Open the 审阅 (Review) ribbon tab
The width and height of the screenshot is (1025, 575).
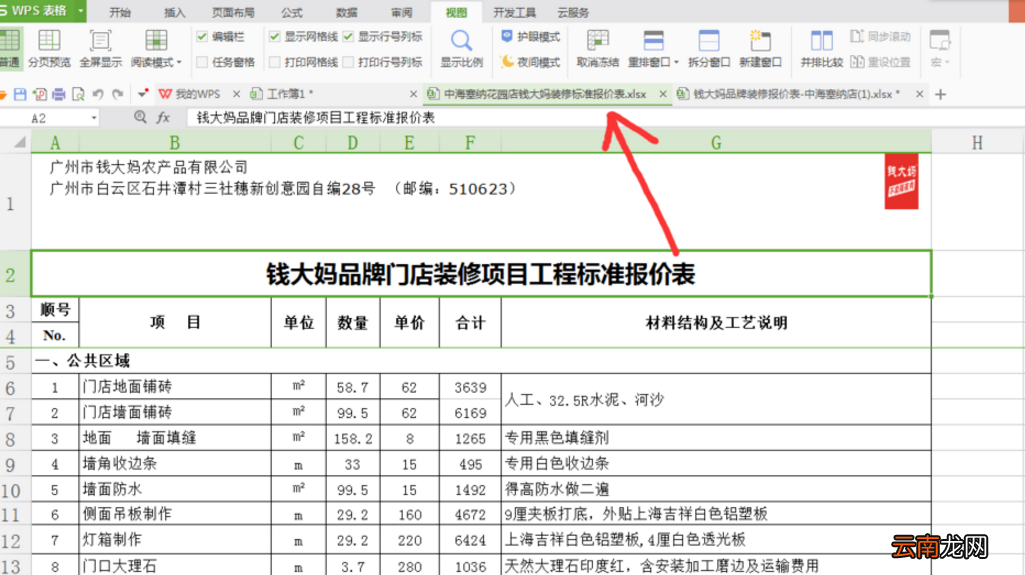tap(401, 12)
